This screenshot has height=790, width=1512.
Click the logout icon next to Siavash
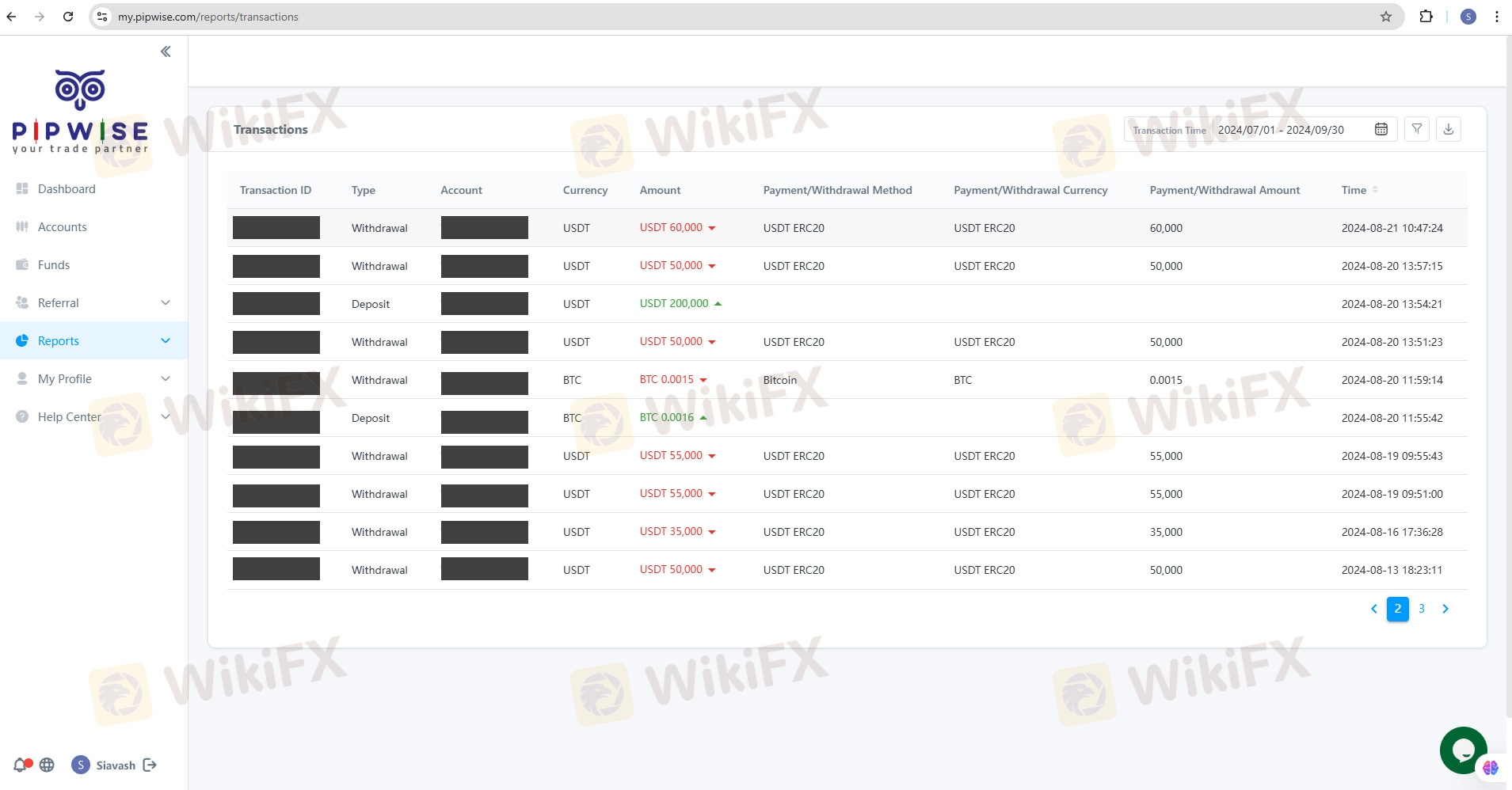[150, 765]
